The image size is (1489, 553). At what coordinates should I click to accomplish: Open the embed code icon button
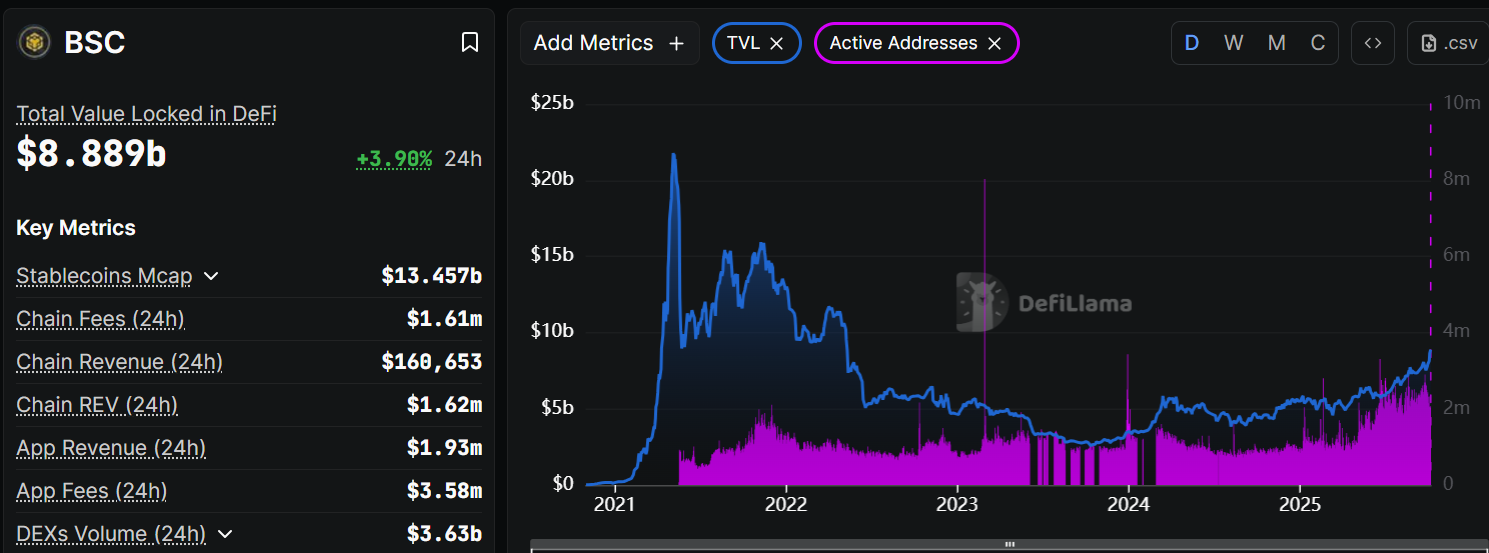pyautogui.click(x=1373, y=43)
